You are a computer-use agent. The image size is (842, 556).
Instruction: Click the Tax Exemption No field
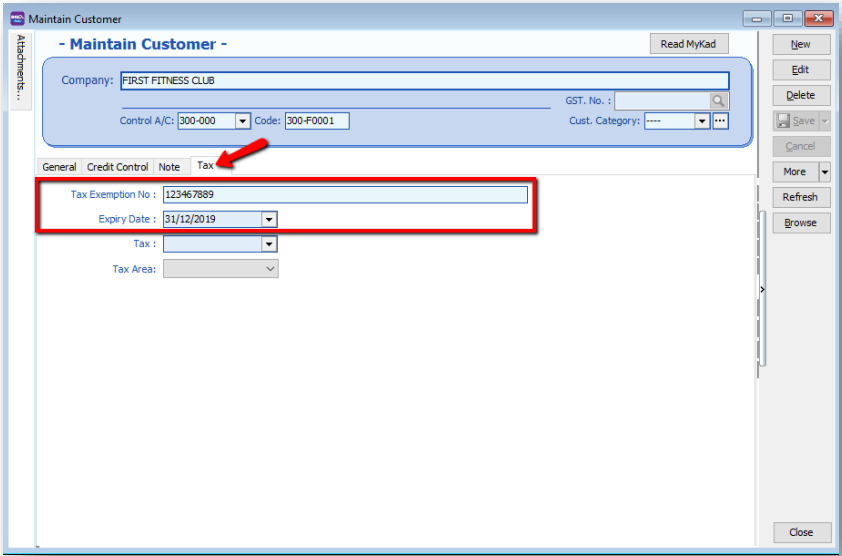tap(344, 195)
